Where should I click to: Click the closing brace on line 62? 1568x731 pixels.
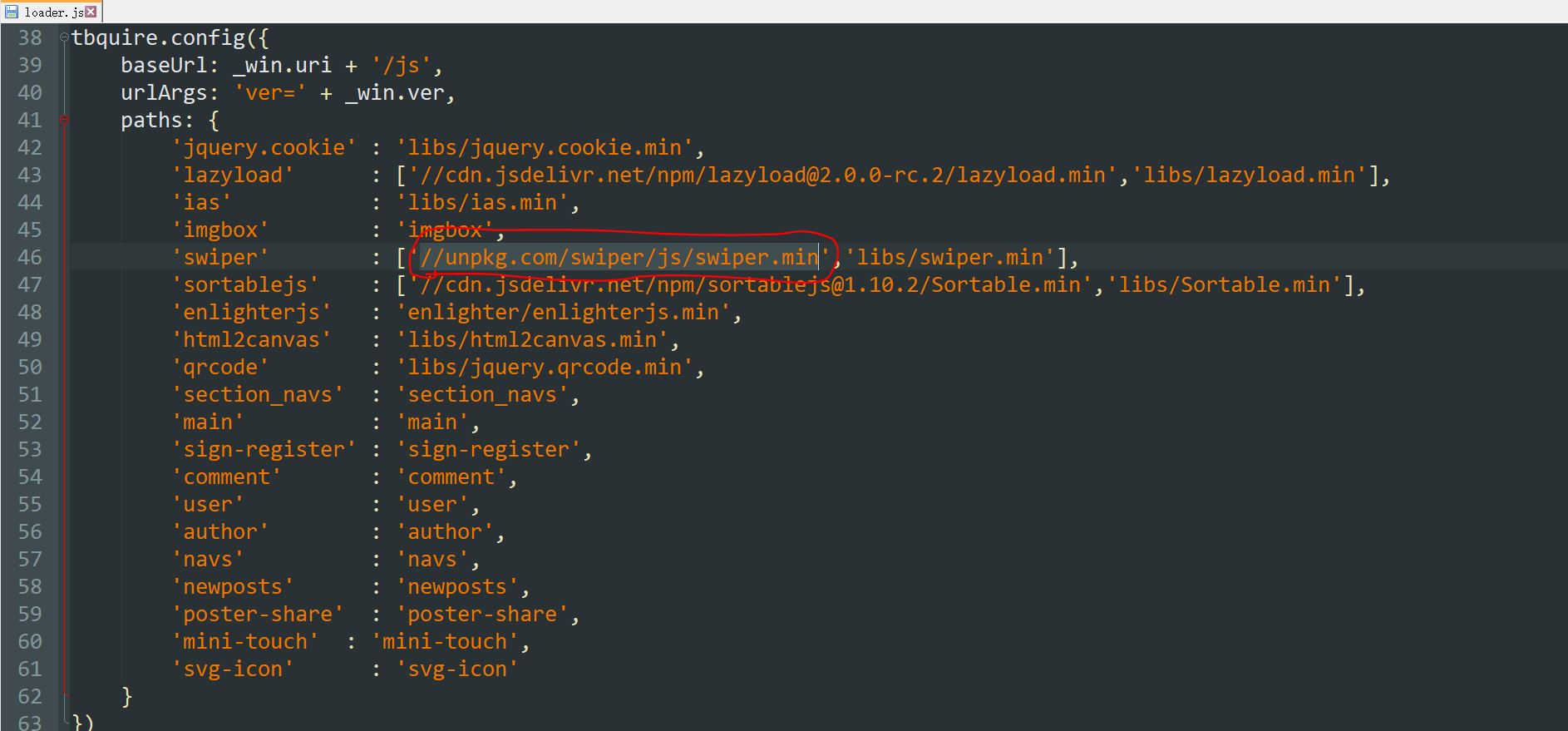pos(126,696)
